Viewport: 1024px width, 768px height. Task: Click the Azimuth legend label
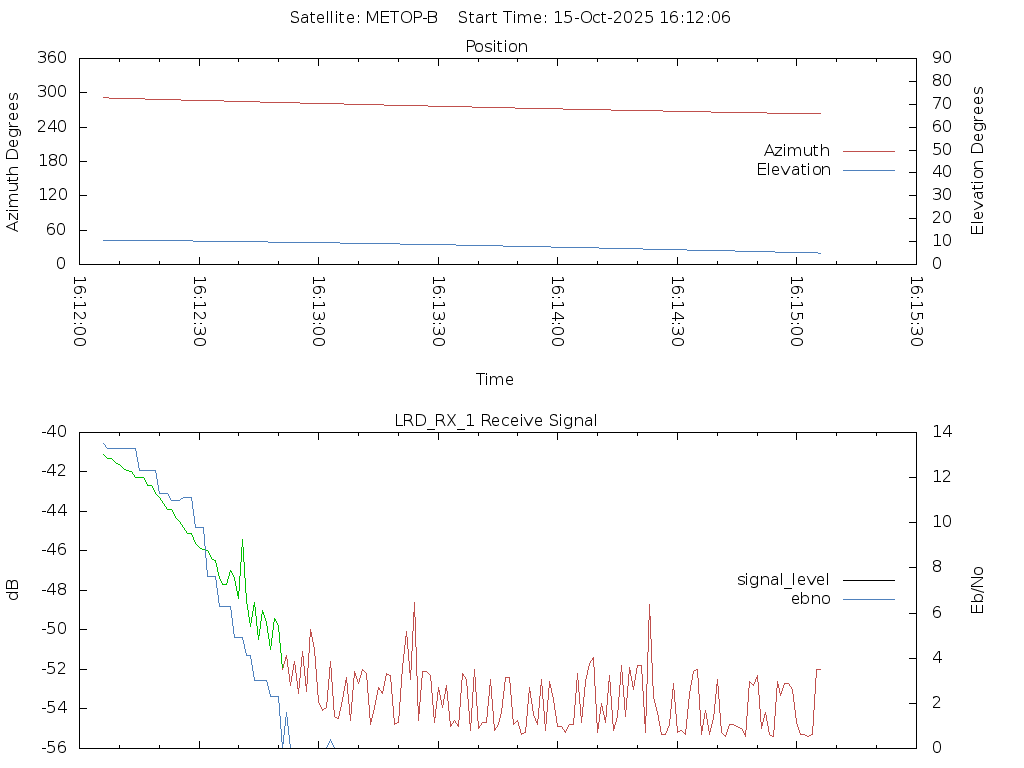coord(796,150)
